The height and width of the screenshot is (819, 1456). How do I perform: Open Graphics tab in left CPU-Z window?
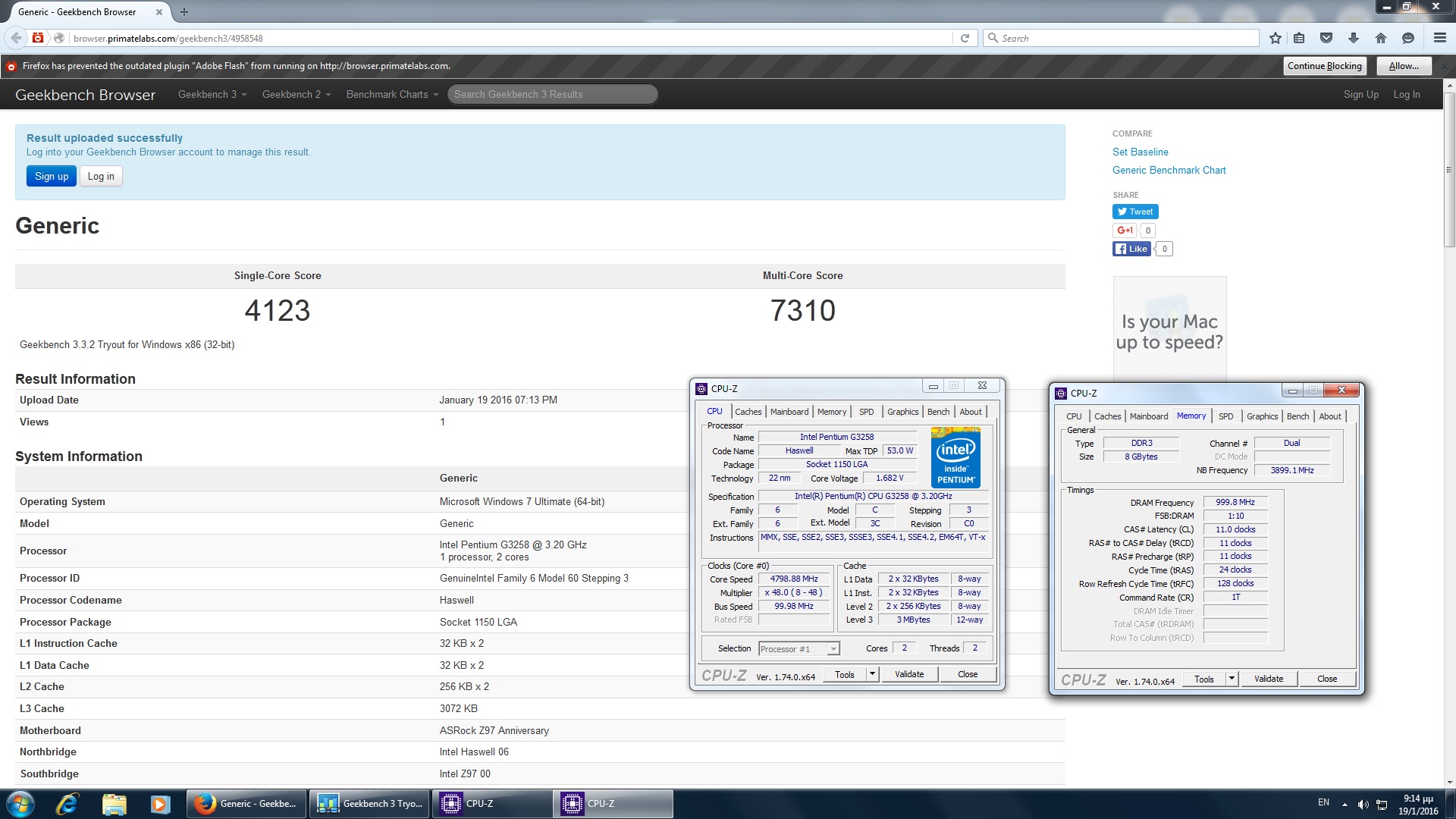click(x=902, y=412)
